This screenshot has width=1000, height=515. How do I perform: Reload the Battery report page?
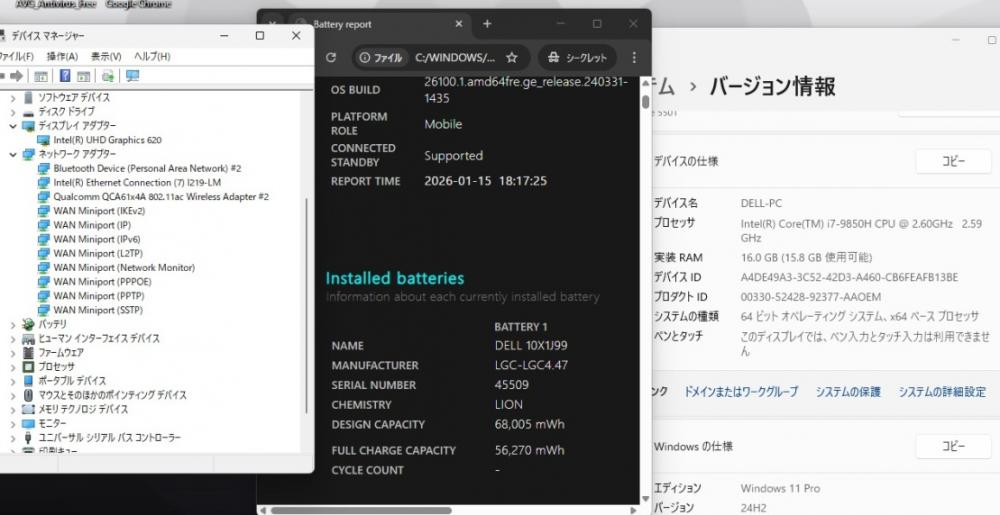[x=330, y=57]
